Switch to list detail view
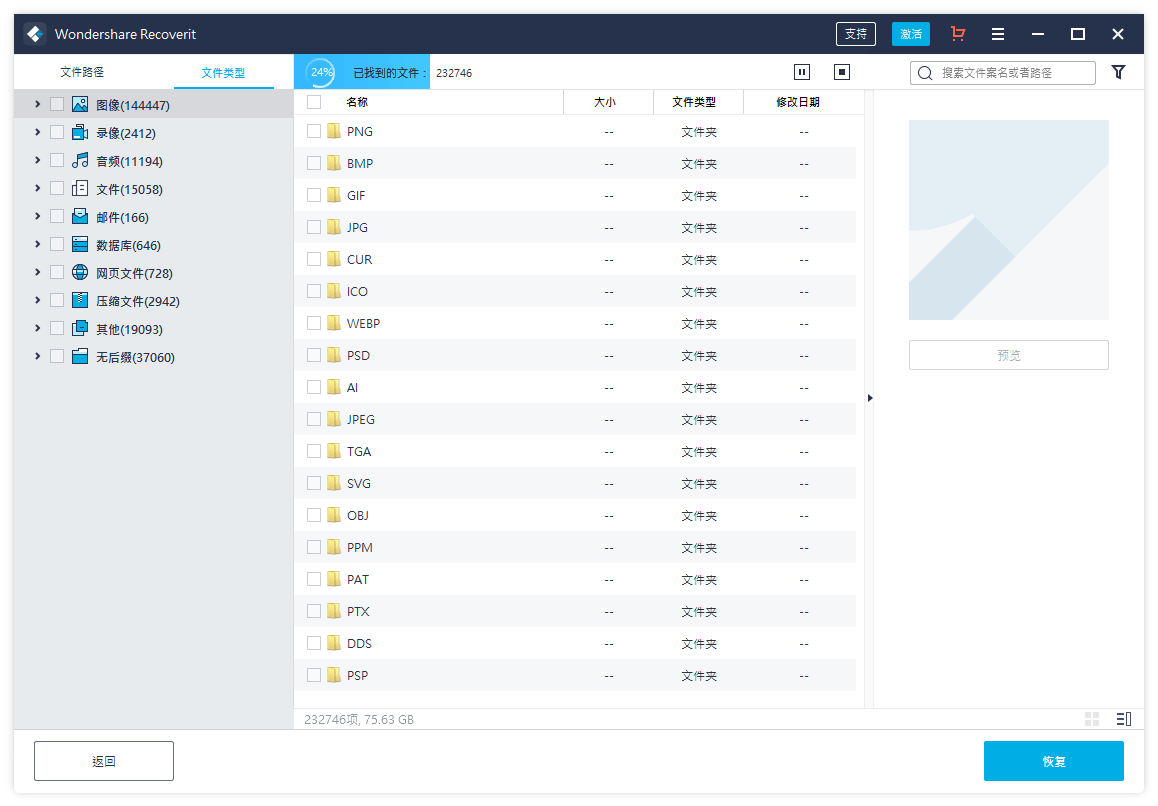The width and height of the screenshot is (1158, 806). tap(1123, 719)
